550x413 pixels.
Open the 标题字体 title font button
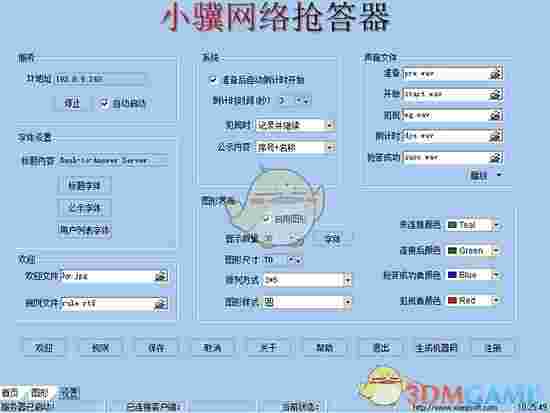84,186
